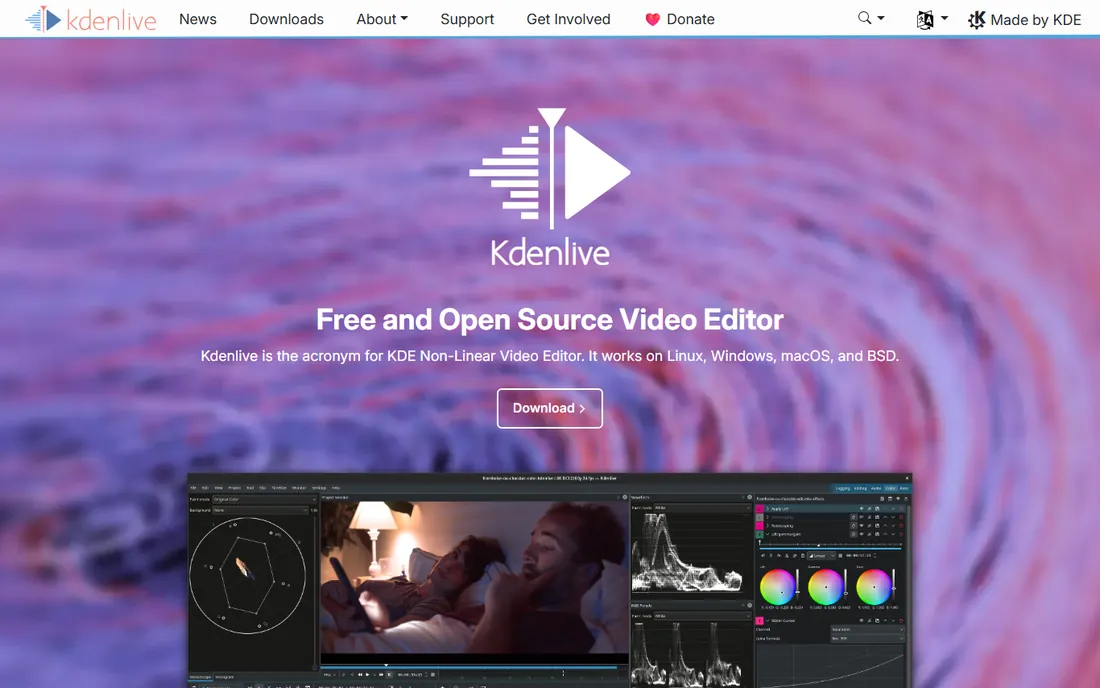The width and height of the screenshot is (1100, 688).
Task: Click the Kdenlive application screenshot image
Action: point(549,581)
